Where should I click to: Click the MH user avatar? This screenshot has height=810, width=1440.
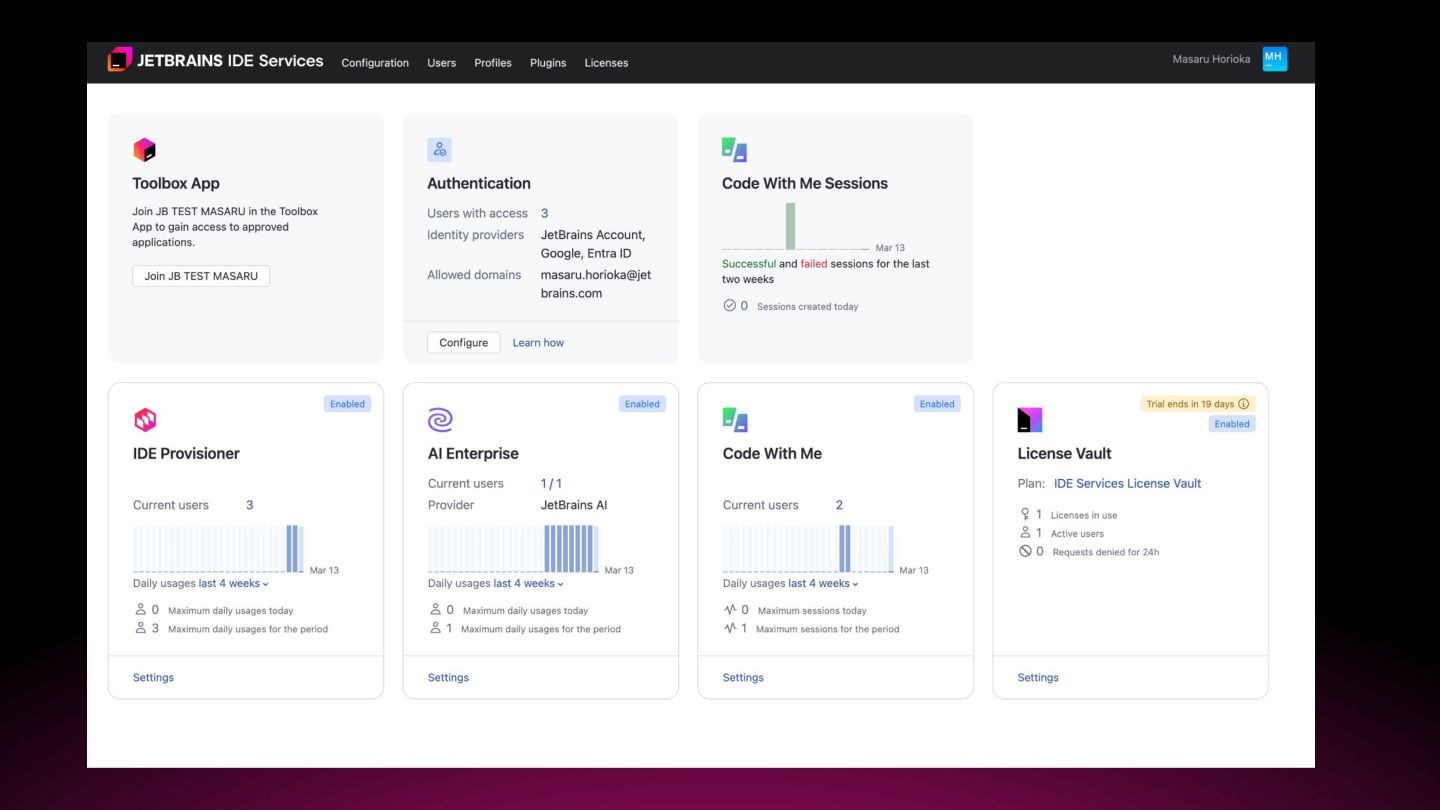pyautogui.click(x=1274, y=59)
